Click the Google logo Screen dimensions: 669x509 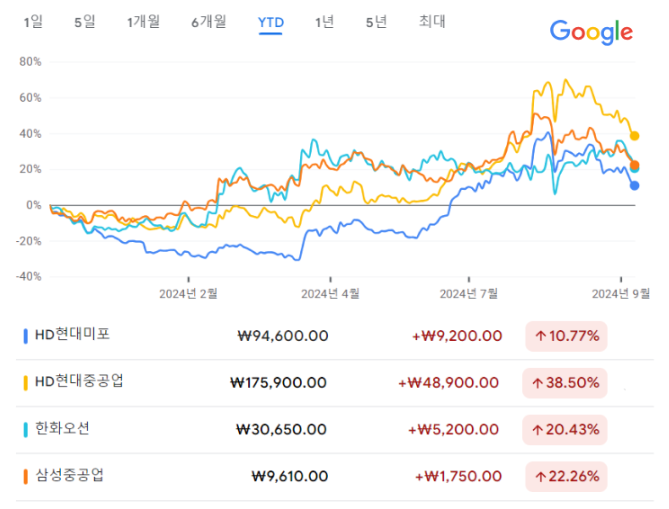pyautogui.click(x=591, y=32)
